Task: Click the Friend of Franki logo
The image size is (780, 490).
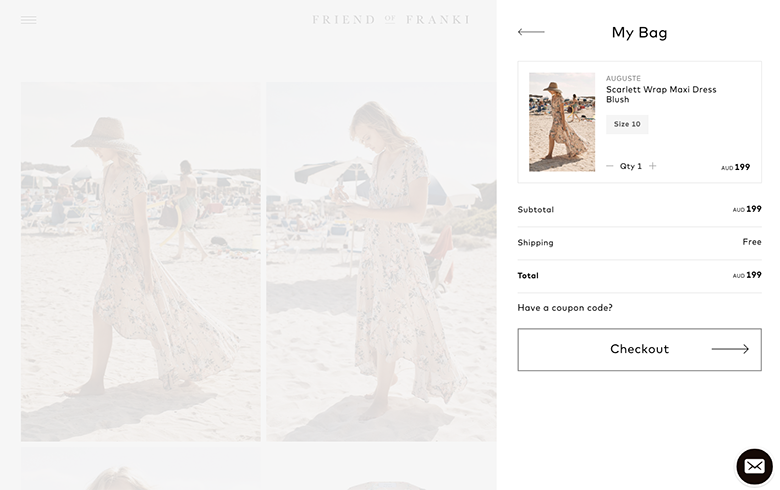Action: [390, 20]
